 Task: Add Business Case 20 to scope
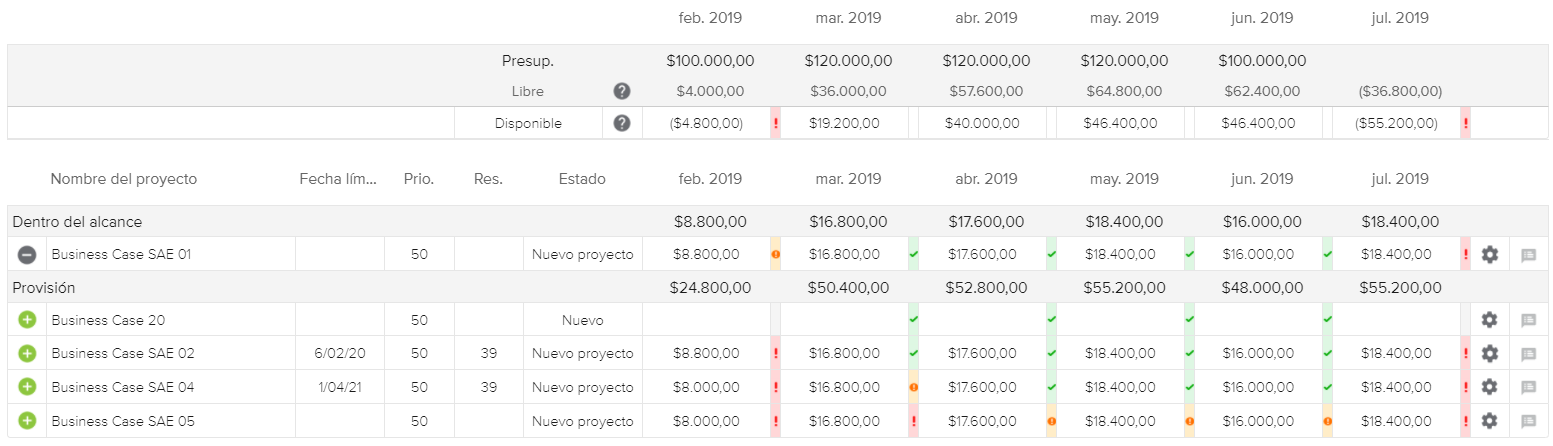[27, 320]
